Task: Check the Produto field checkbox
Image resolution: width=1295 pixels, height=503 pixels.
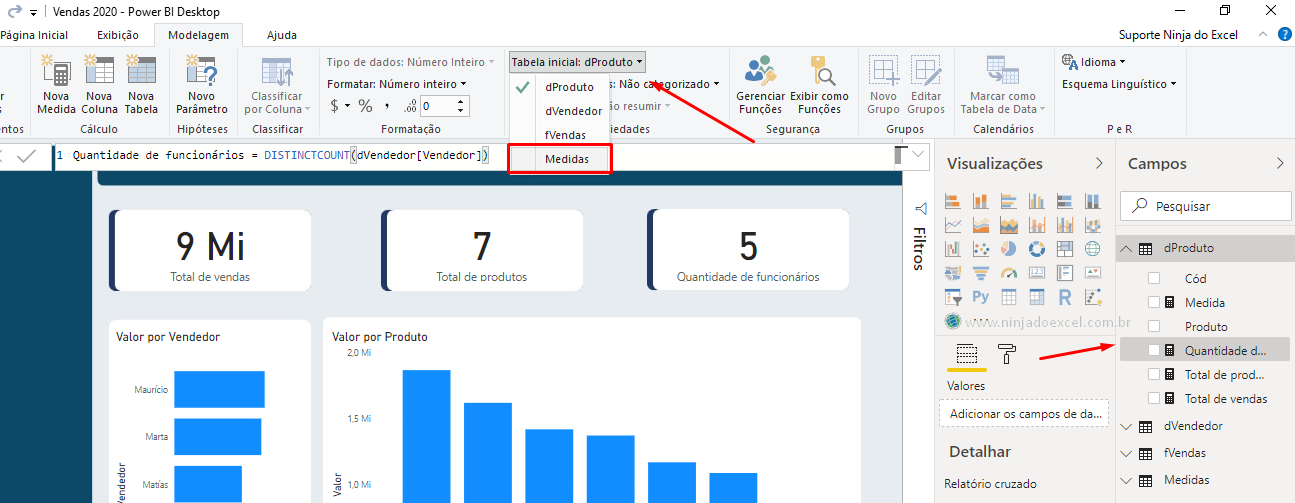Action: [x=1155, y=326]
